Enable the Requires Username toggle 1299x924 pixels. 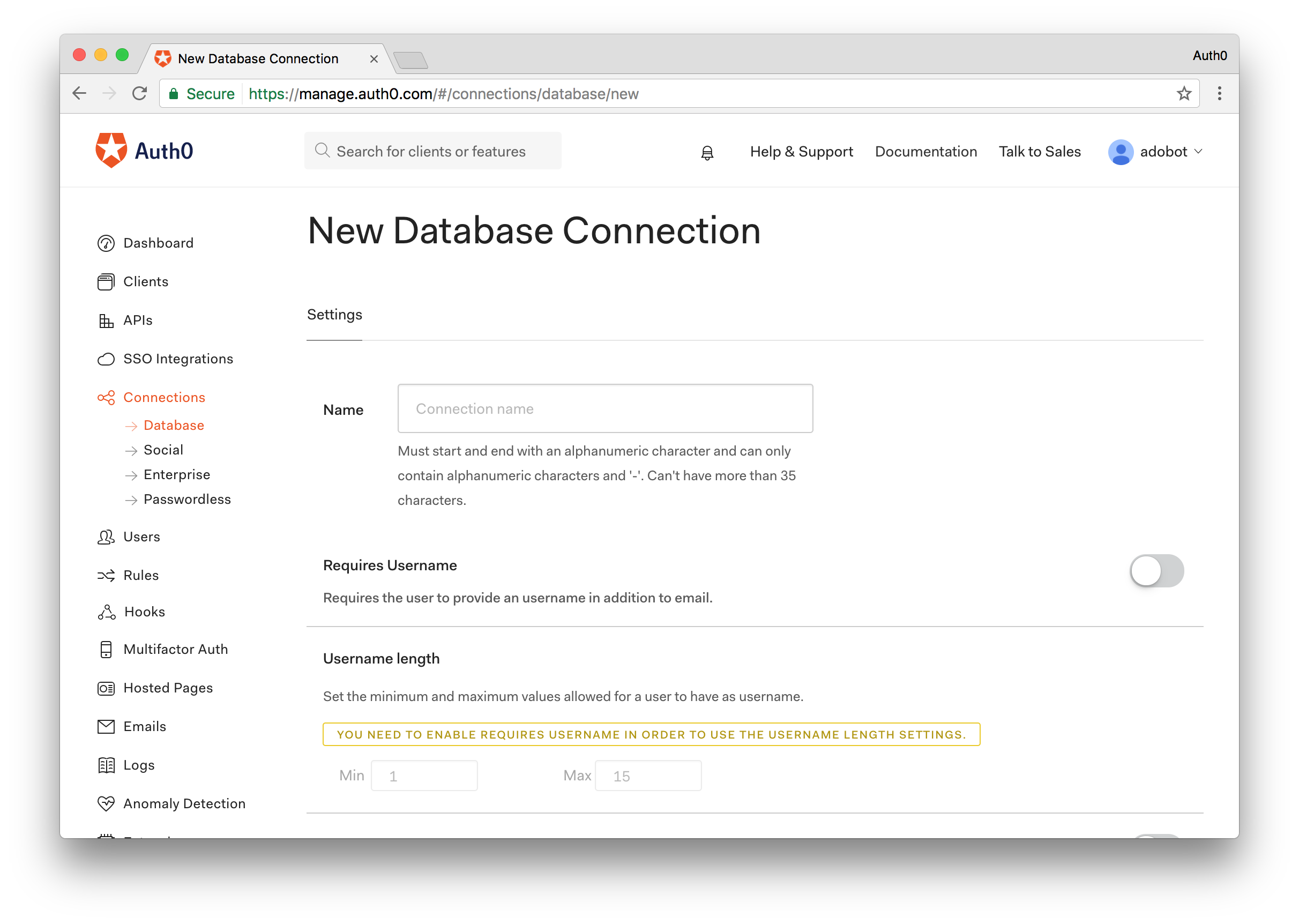pos(1156,571)
